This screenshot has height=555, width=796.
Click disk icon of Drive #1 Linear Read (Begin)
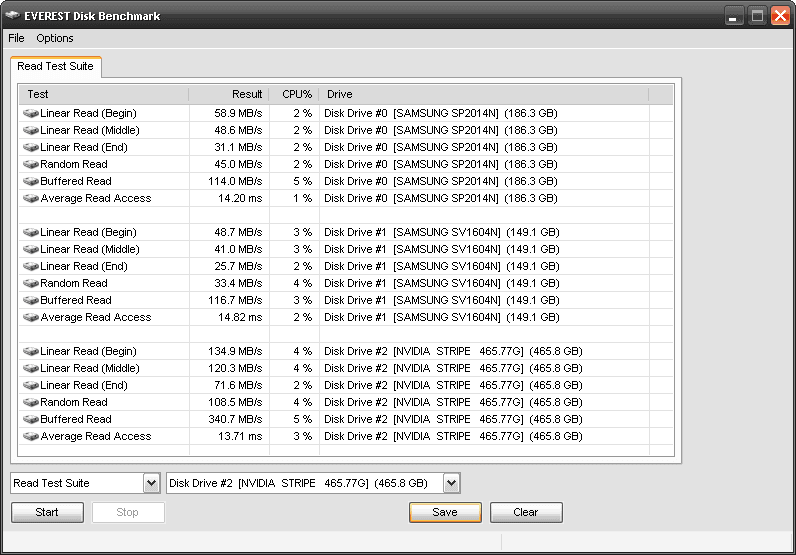(x=31, y=232)
